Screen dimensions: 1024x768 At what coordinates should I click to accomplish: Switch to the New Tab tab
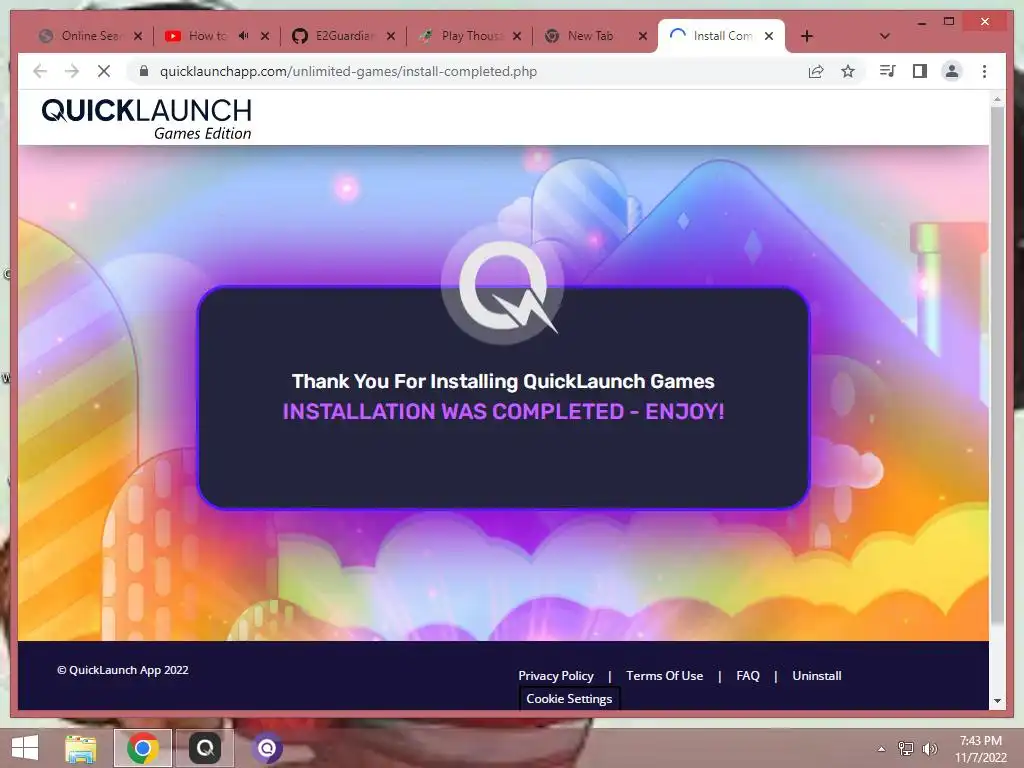[590, 36]
